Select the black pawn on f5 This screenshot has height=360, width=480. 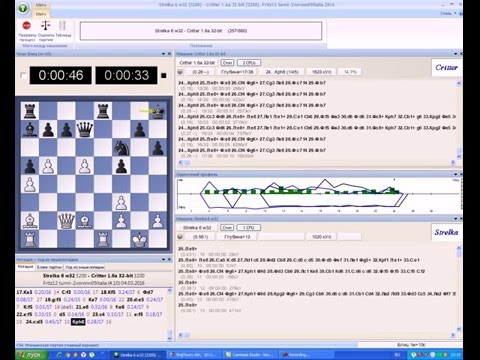click(x=121, y=166)
